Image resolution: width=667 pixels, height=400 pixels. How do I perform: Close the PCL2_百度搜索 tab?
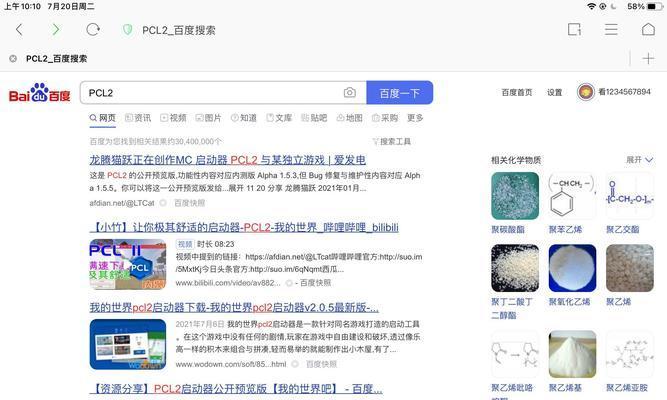pos(13,58)
